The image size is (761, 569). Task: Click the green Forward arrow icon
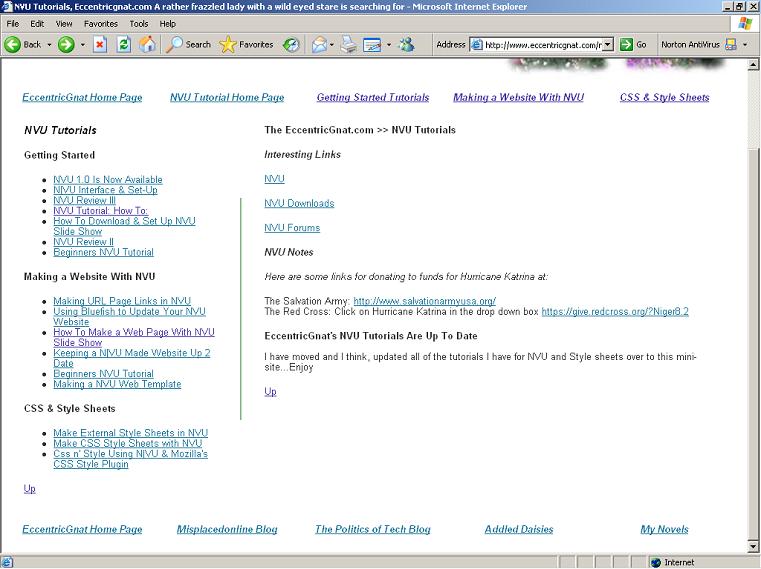65,44
